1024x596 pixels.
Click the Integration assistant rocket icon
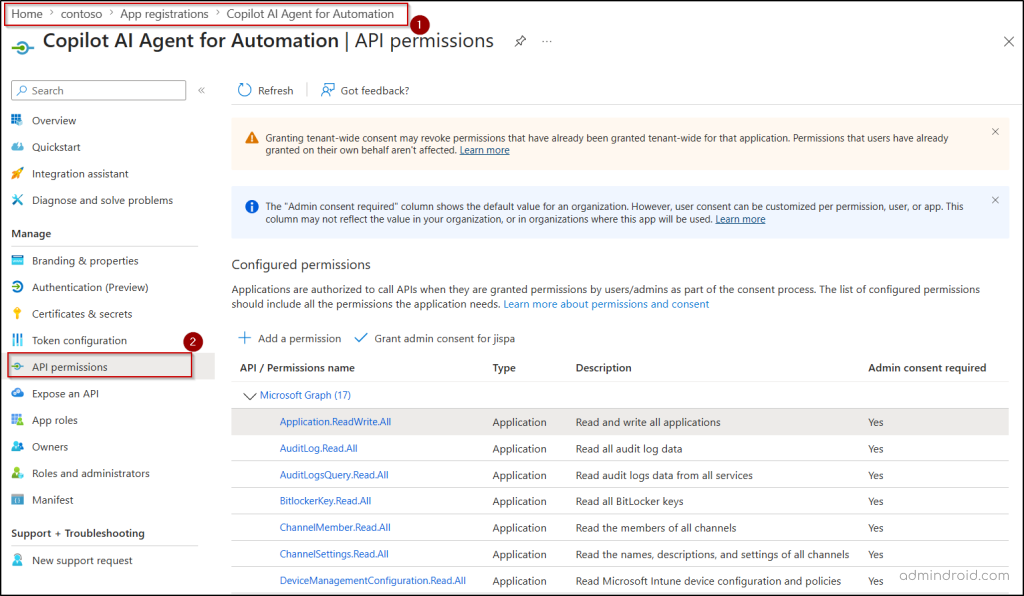click(x=17, y=173)
